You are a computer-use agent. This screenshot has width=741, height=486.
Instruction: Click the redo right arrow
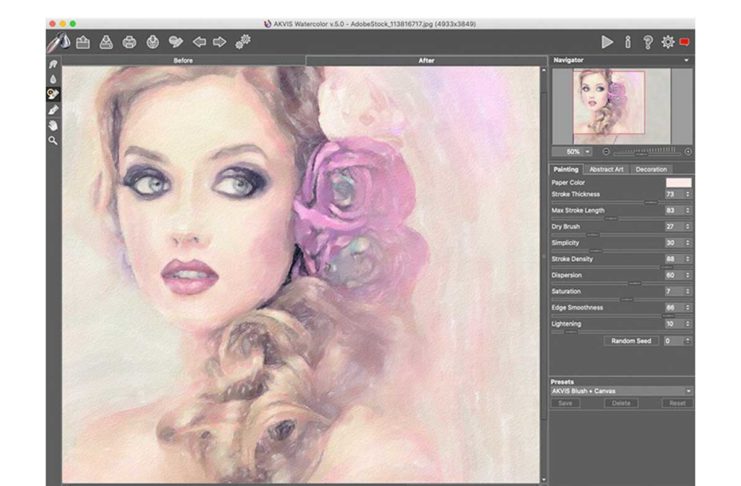tap(219, 42)
